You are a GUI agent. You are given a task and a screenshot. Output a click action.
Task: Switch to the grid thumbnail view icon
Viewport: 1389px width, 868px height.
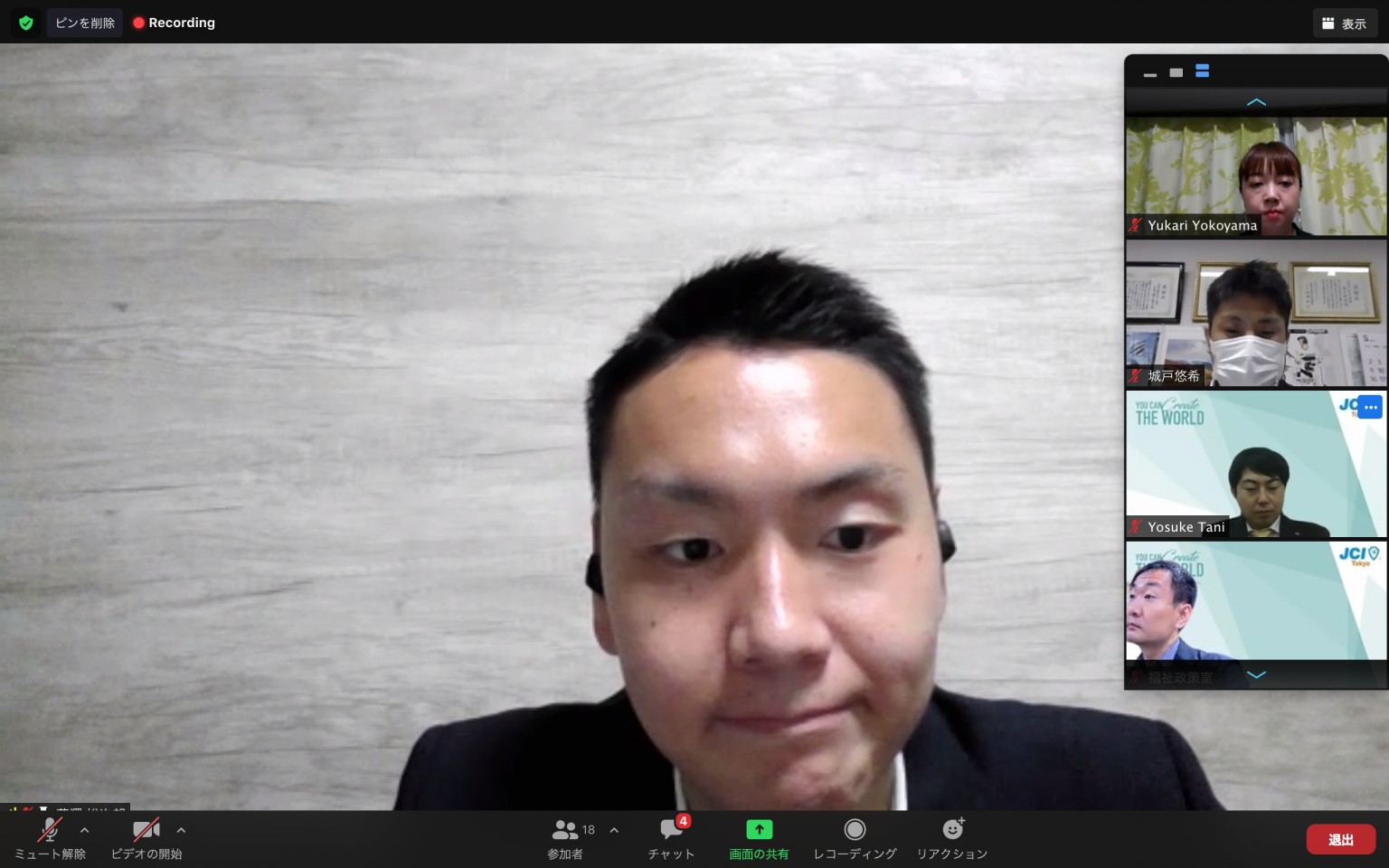(x=1202, y=71)
